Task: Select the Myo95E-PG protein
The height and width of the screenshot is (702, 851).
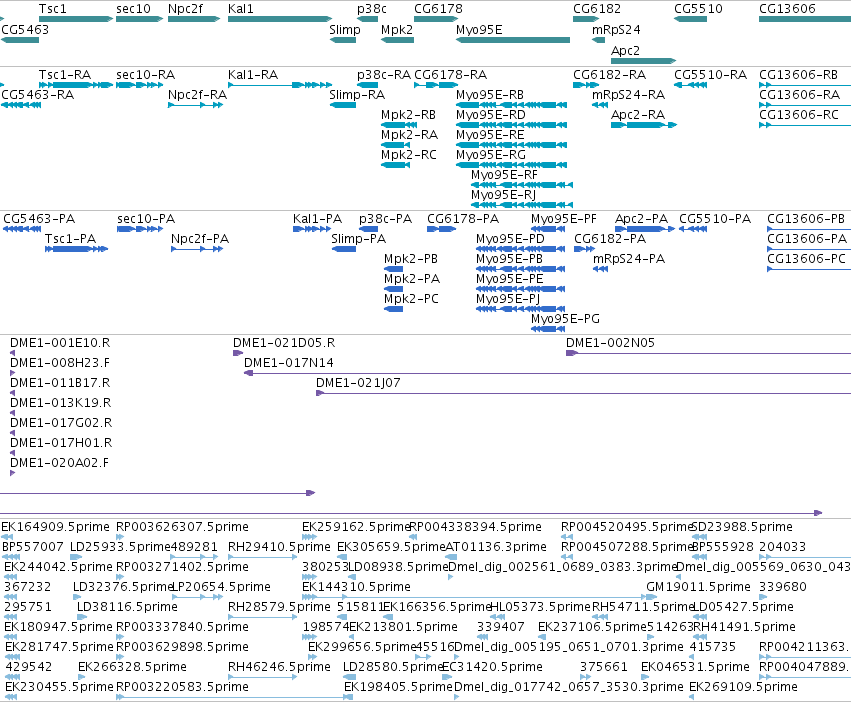Action: (x=548, y=328)
